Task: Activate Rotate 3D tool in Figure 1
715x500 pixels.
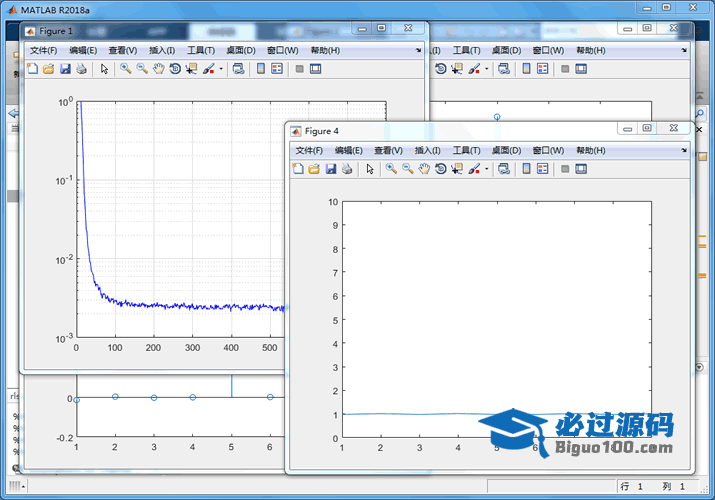Action: coord(175,69)
